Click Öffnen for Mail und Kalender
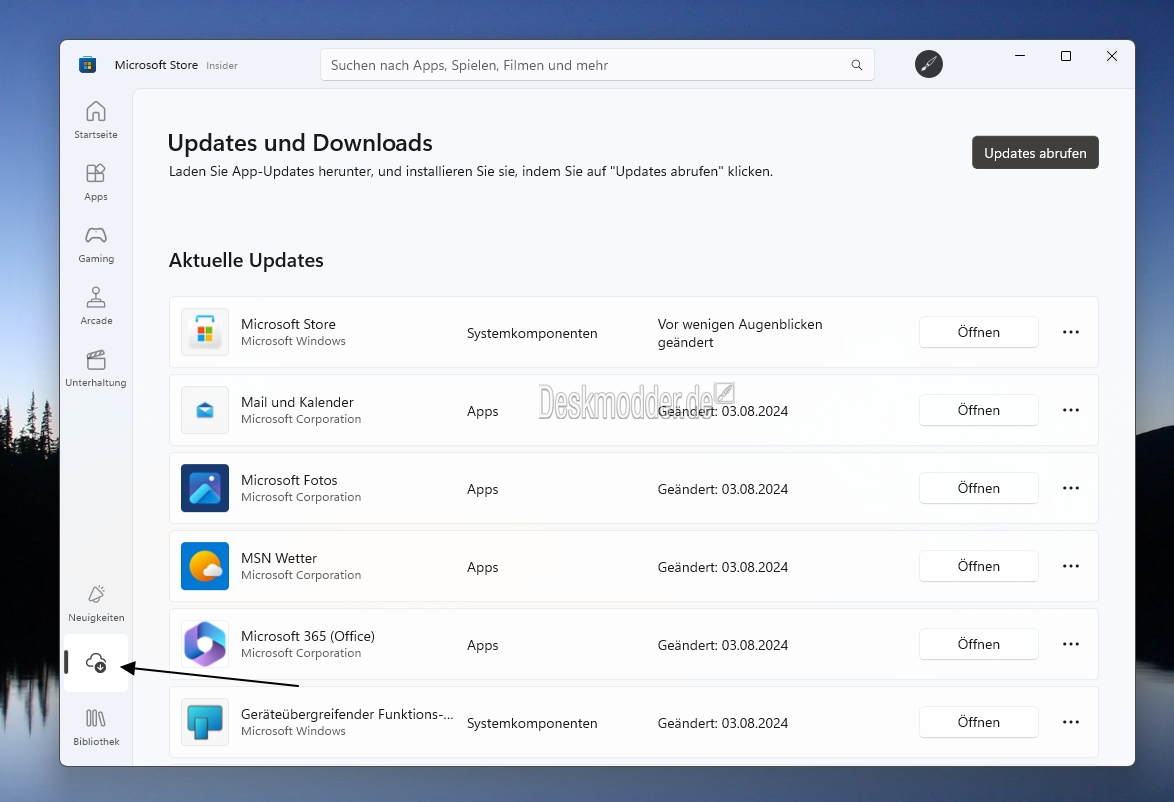 tap(979, 410)
